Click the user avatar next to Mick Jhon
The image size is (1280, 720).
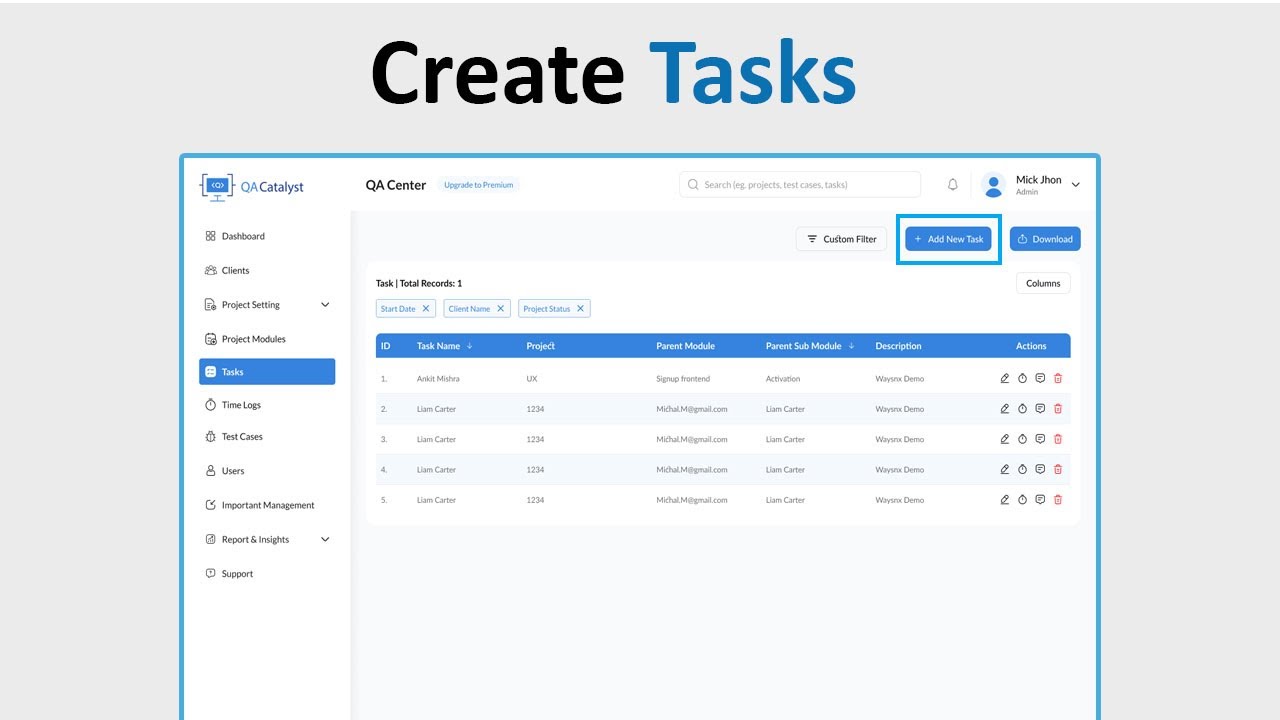coord(993,185)
